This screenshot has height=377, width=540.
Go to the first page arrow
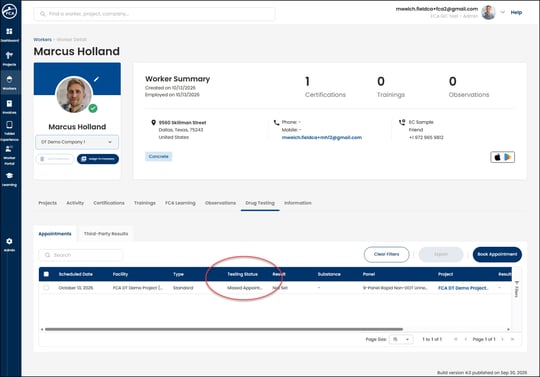coord(456,339)
